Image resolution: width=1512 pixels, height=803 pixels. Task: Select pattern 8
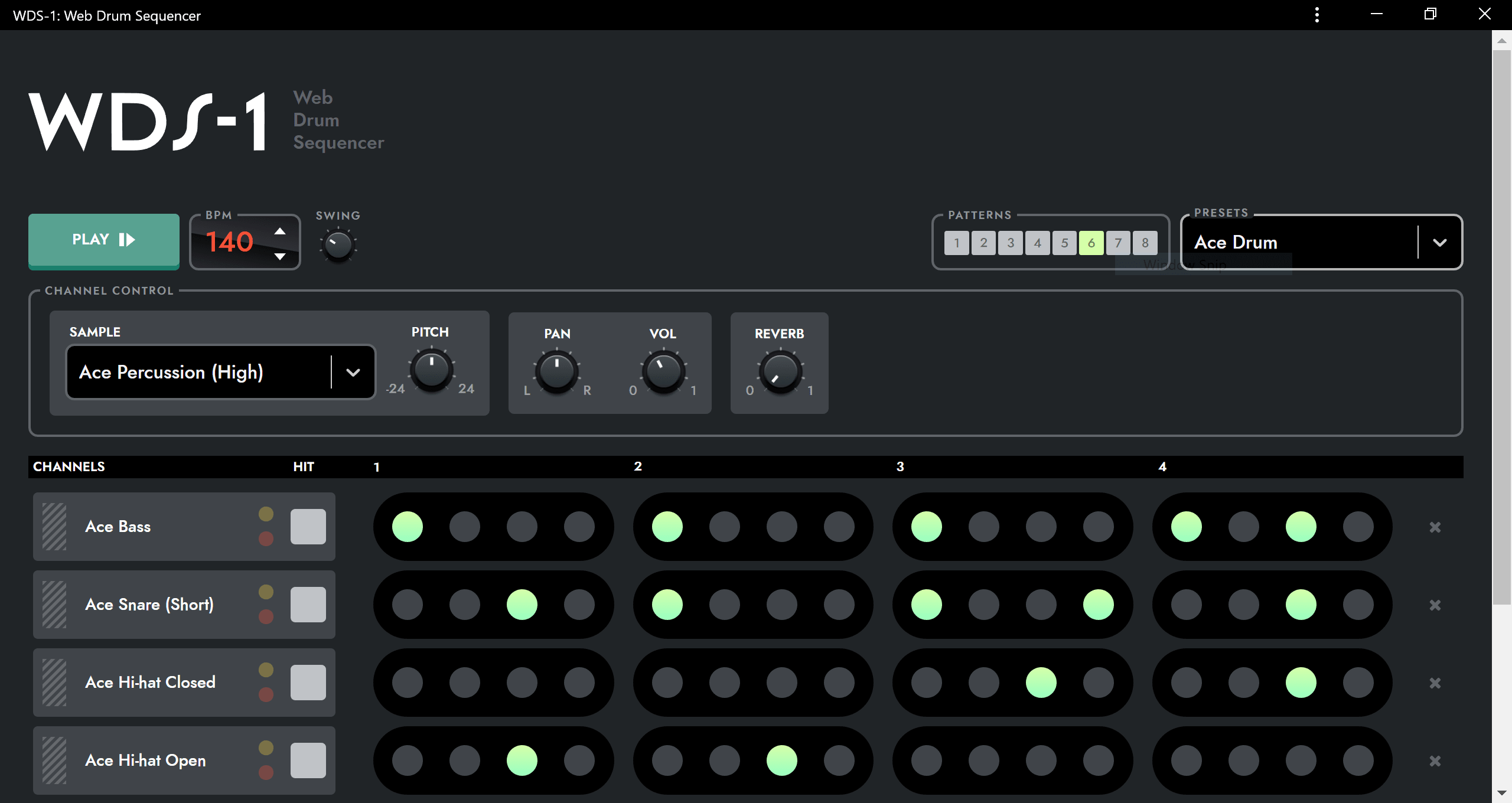coord(1145,243)
